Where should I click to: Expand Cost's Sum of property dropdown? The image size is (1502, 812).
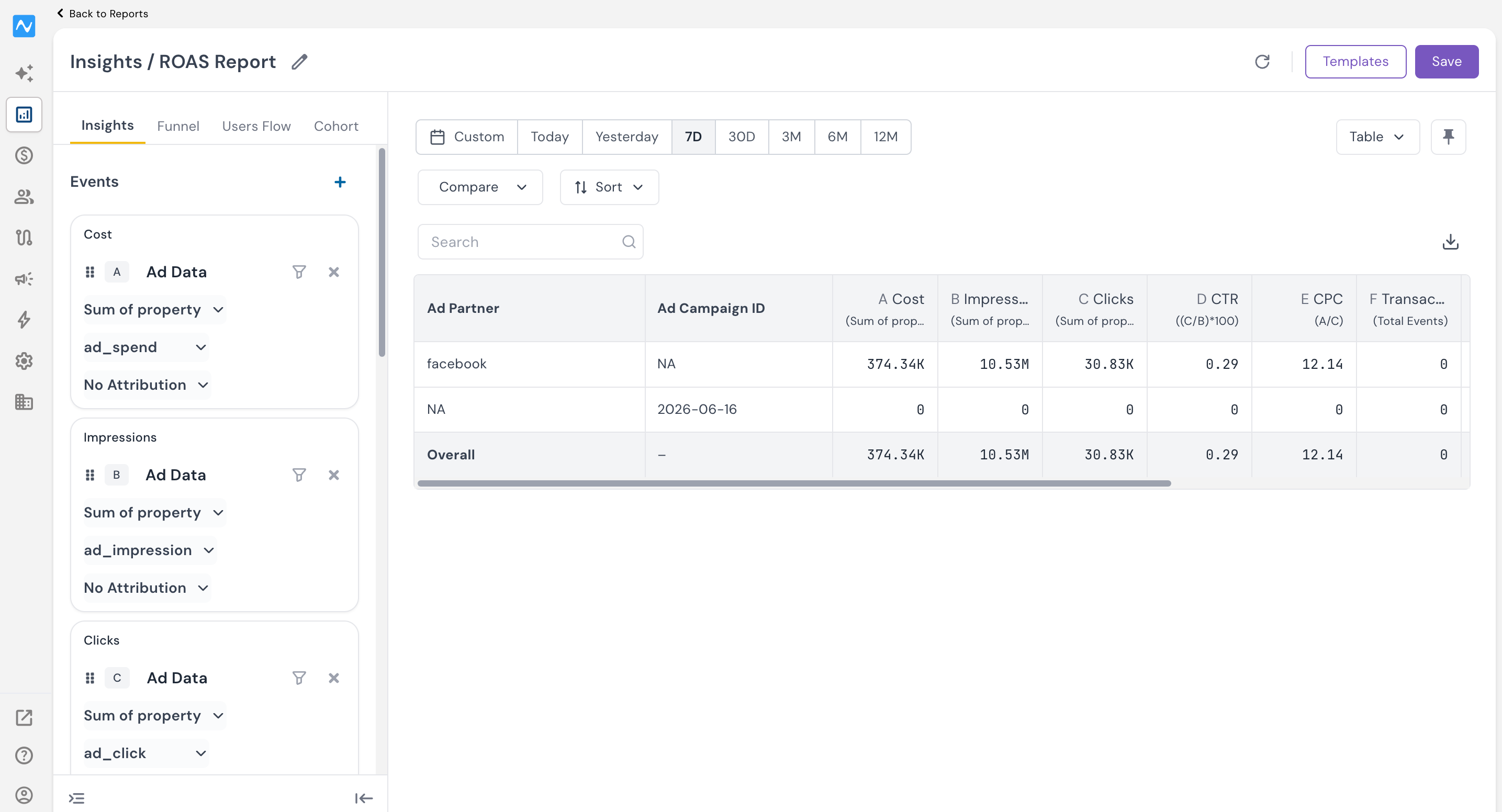point(154,310)
